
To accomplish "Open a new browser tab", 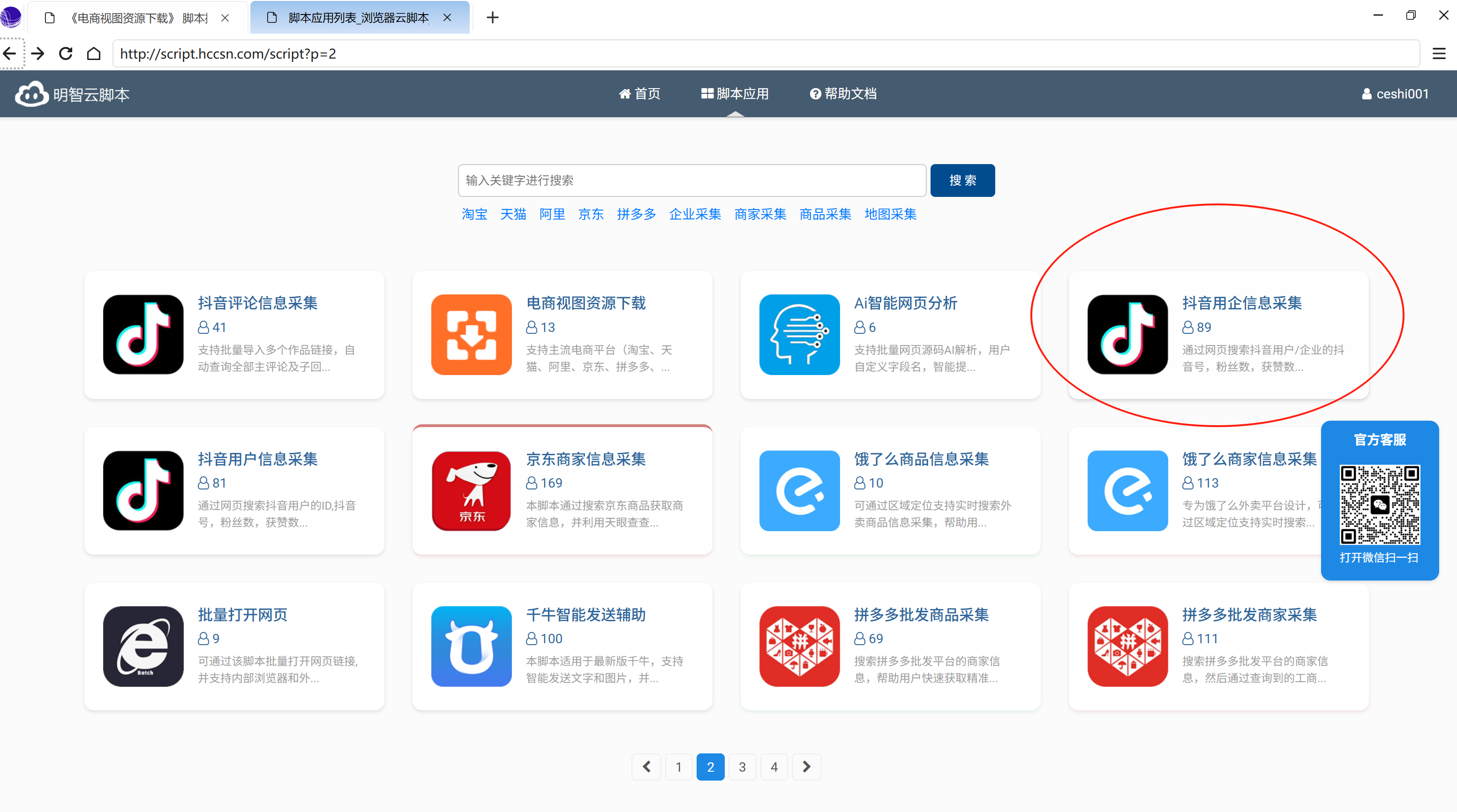I will [x=493, y=17].
